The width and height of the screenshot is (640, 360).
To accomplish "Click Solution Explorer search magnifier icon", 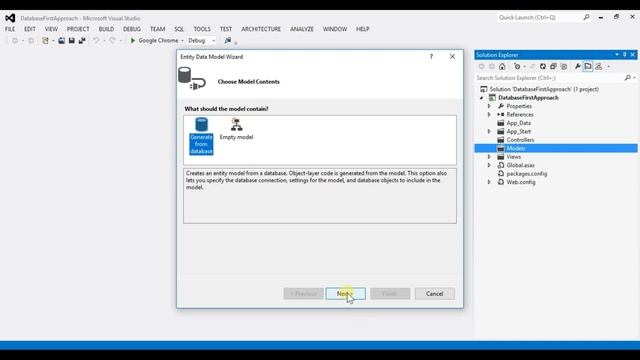I will (x=628, y=78).
